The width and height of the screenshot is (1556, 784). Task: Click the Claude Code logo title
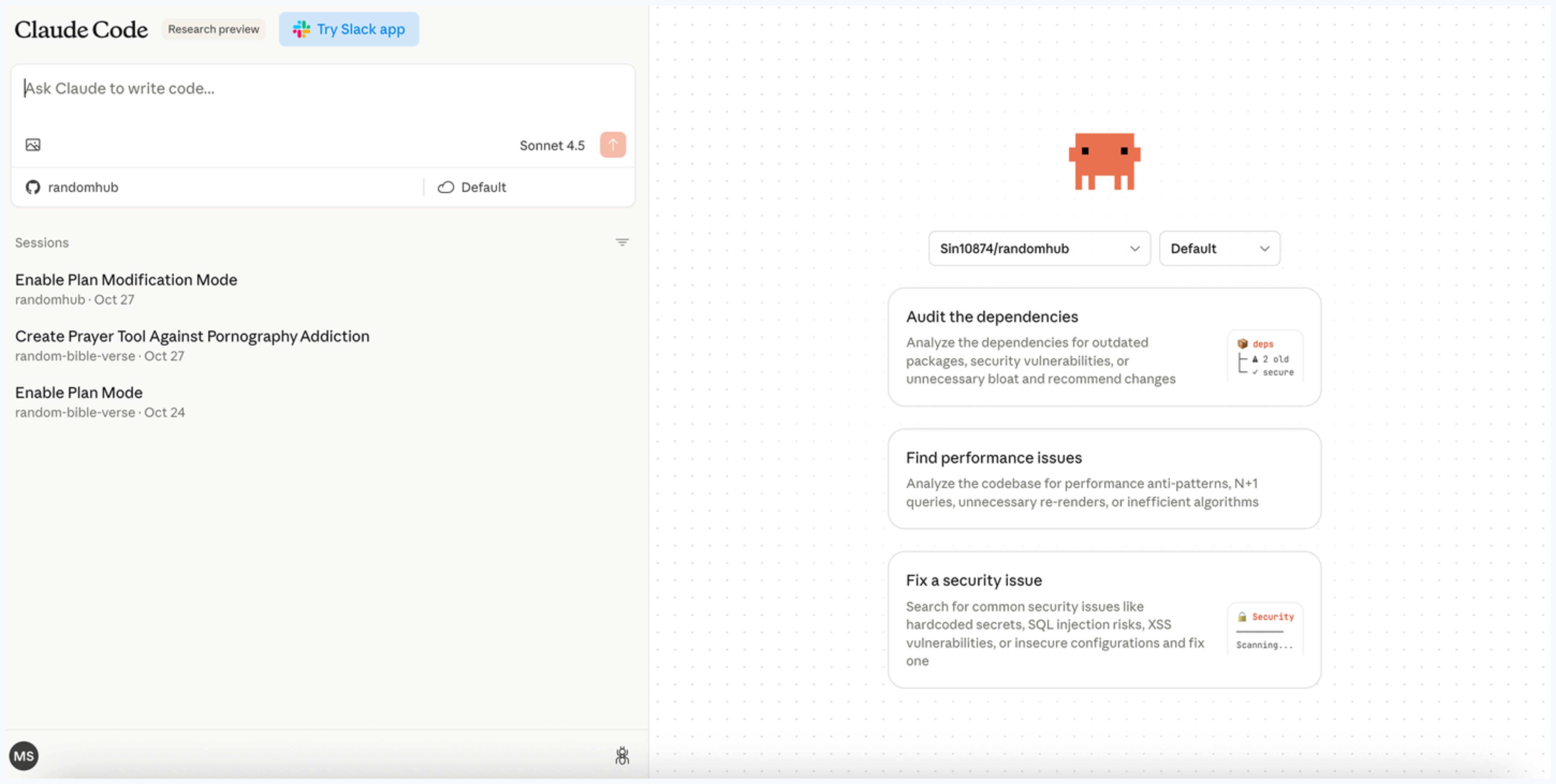tap(81, 29)
